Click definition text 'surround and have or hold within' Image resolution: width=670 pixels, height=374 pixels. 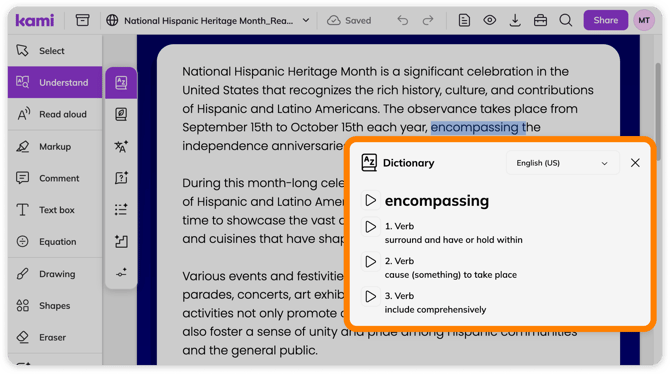(453, 240)
